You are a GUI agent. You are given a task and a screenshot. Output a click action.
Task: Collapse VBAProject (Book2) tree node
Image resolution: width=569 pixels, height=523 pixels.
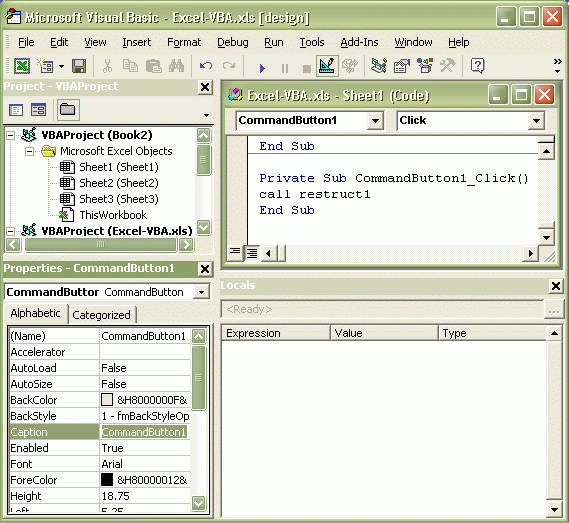pos(11,135)
